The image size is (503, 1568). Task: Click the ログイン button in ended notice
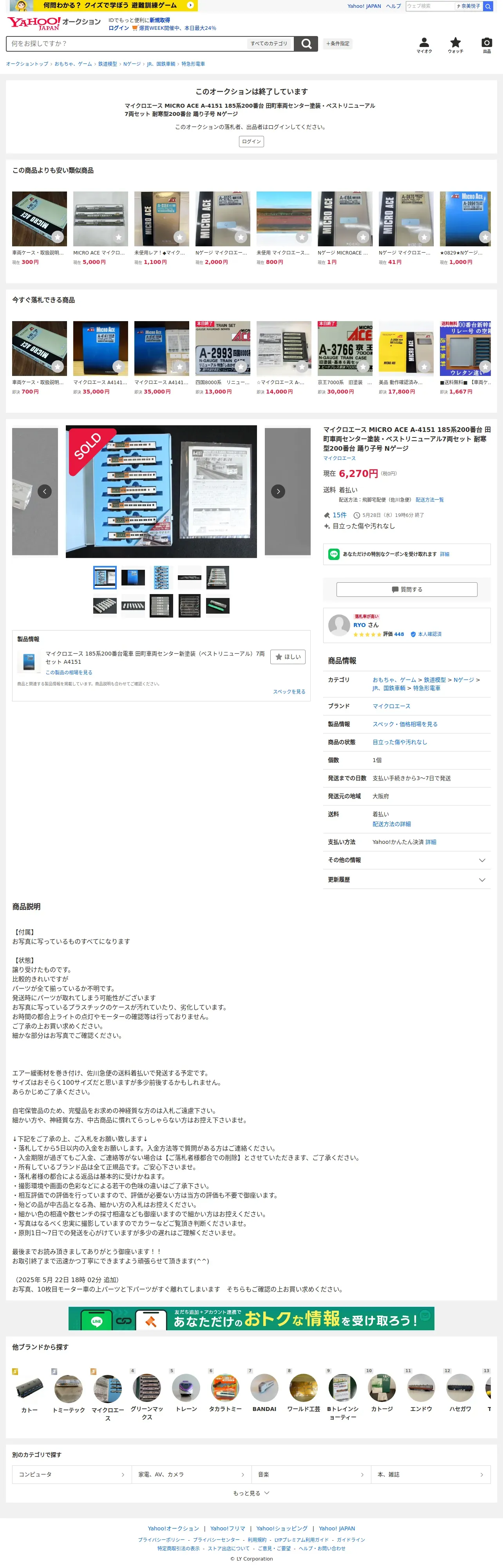click(x=251, y=141)
